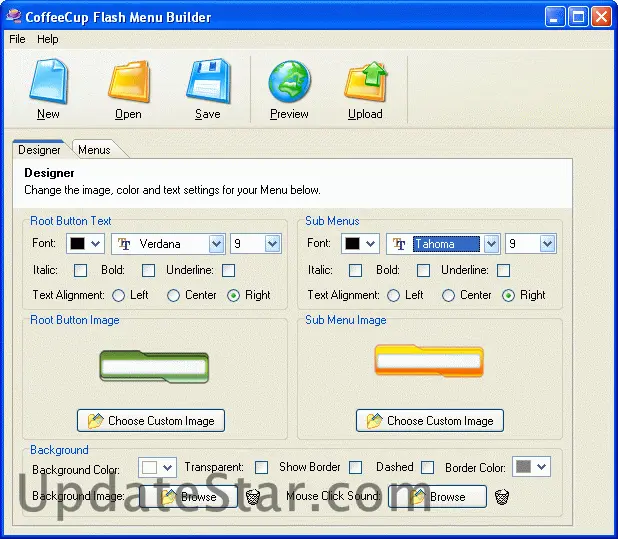Select Center alignment for Sub Menus
The width and height of the screenshot is (618, 539).
[x=449, y=296]
